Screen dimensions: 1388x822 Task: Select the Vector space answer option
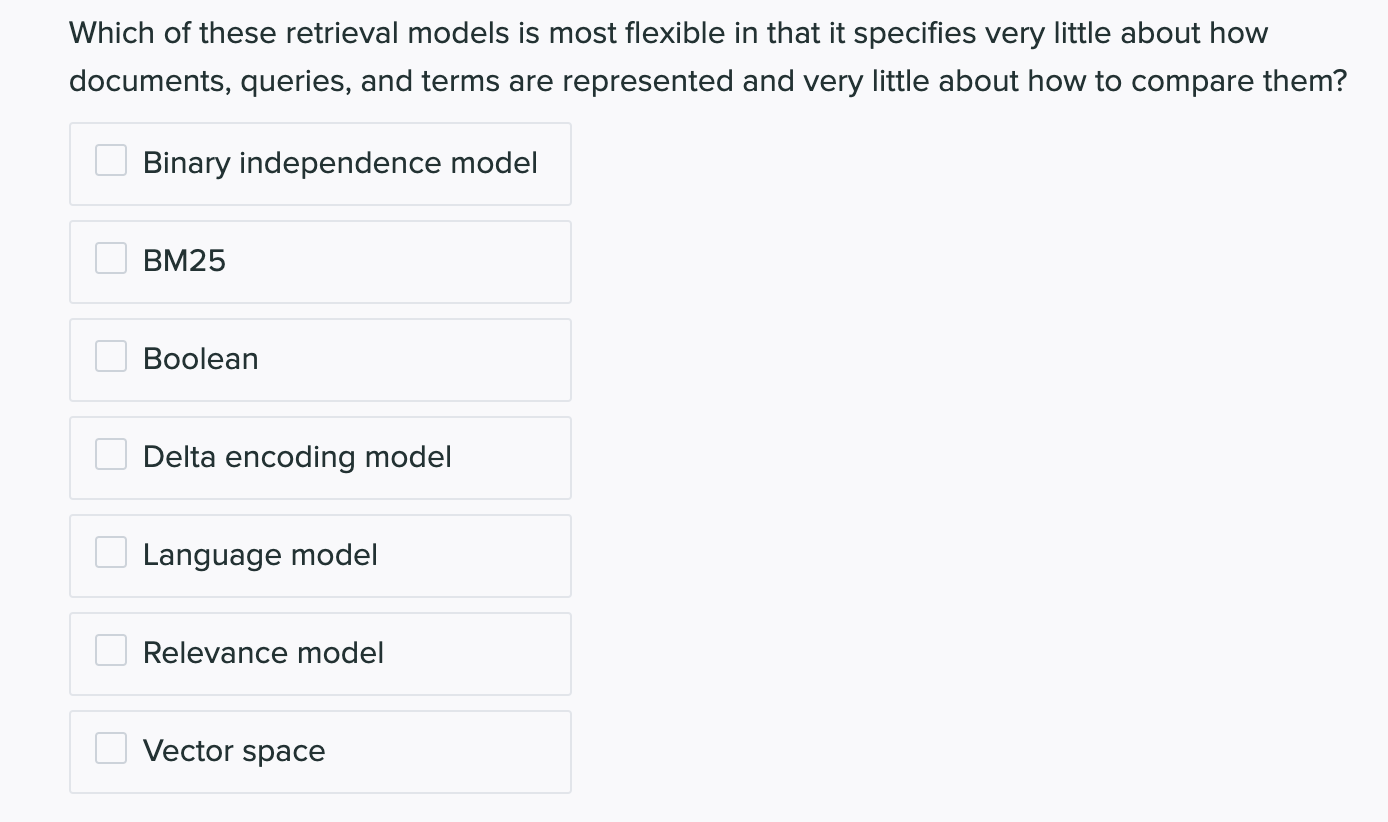coord(320,751)
